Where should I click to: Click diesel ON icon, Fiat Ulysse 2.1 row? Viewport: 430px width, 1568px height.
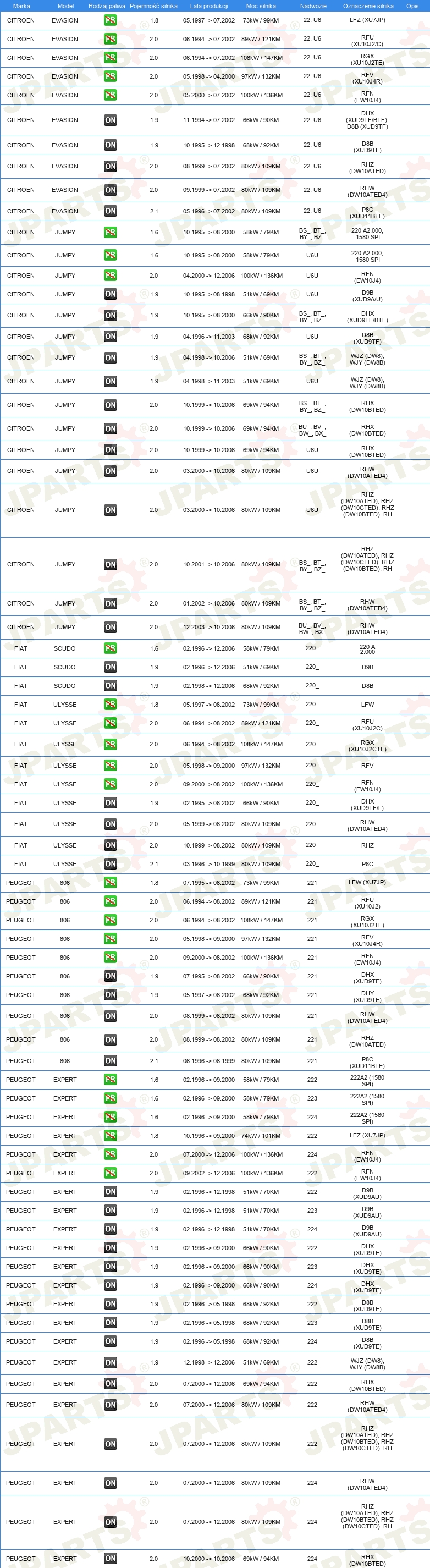click(x=110, y=865)
